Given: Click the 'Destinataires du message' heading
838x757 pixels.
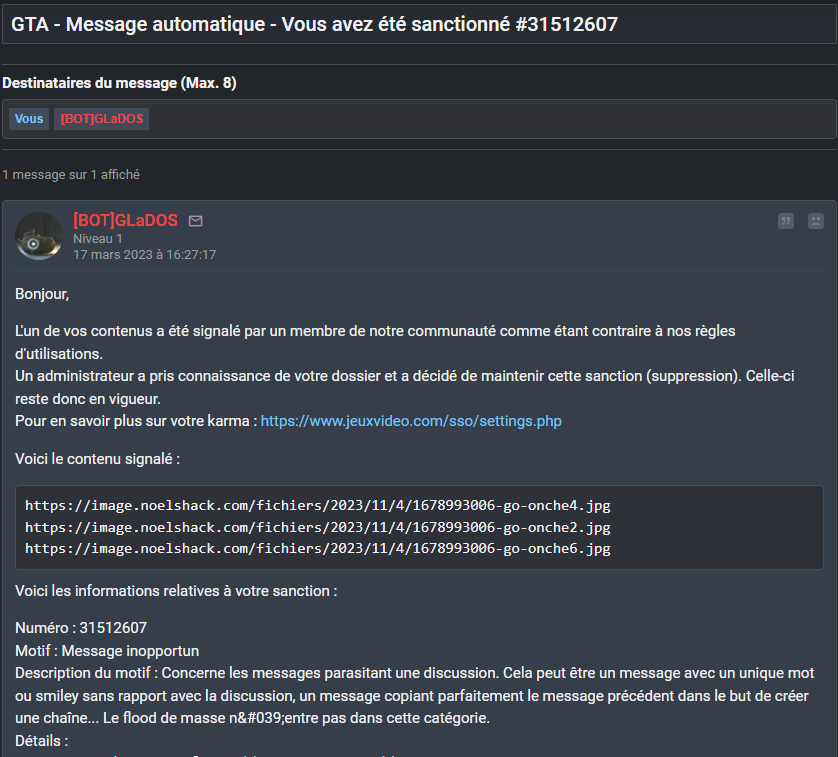Looking at the screenshot, I should [119, 83].
